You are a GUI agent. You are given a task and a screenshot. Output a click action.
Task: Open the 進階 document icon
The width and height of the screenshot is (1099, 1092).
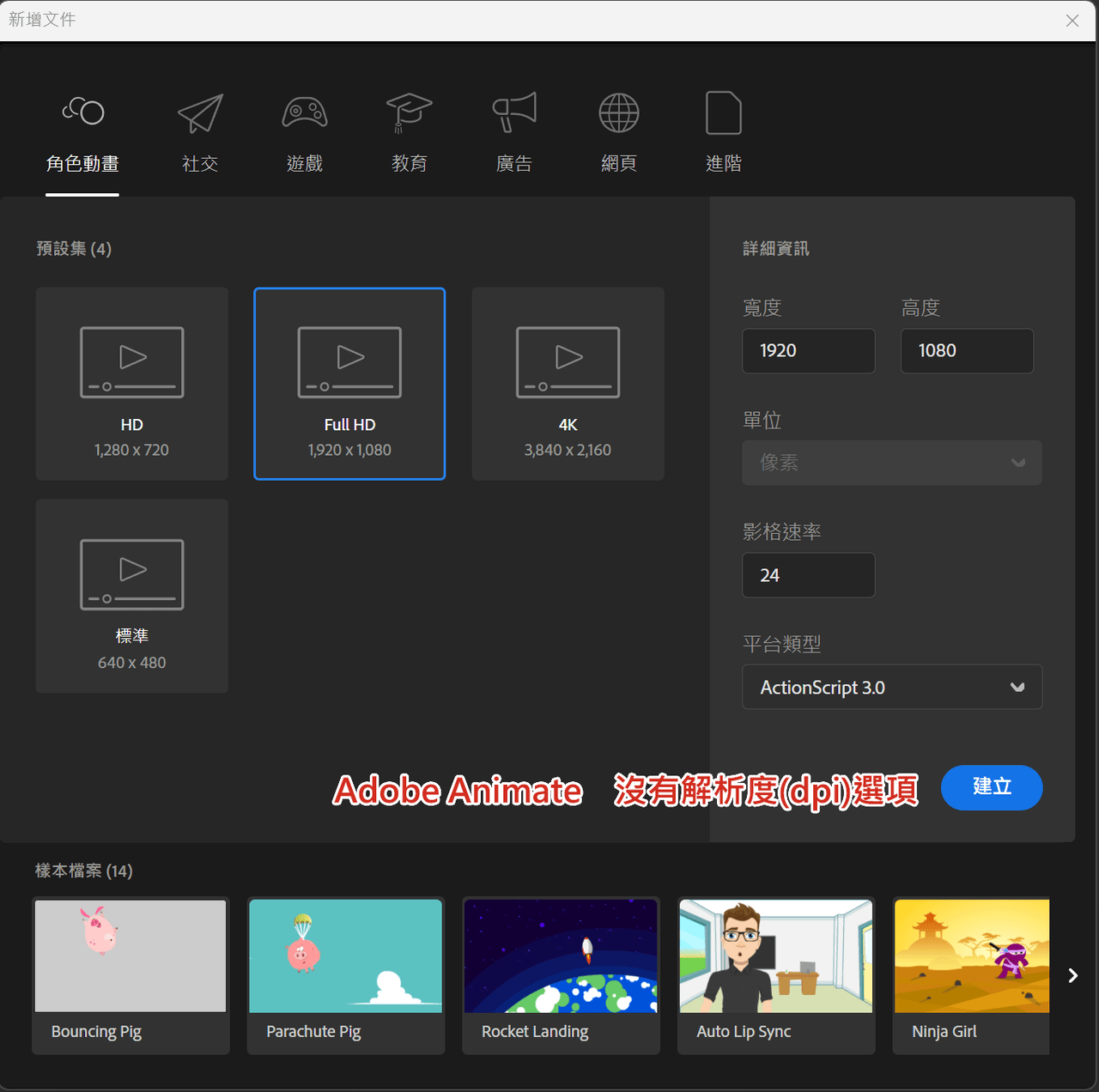pos(724,112)
